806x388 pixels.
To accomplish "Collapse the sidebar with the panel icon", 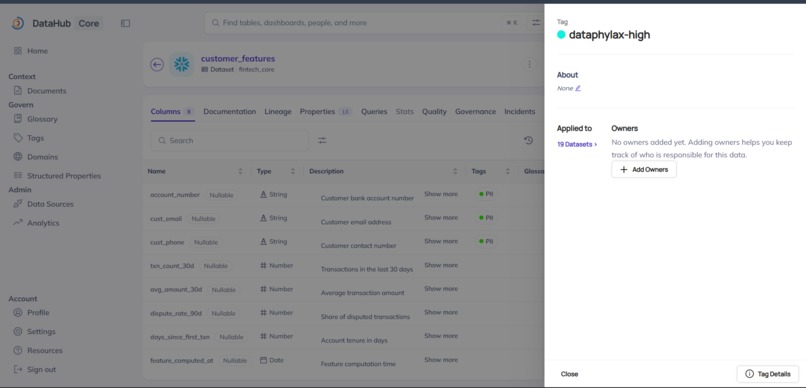I will [x=125, y=23].
